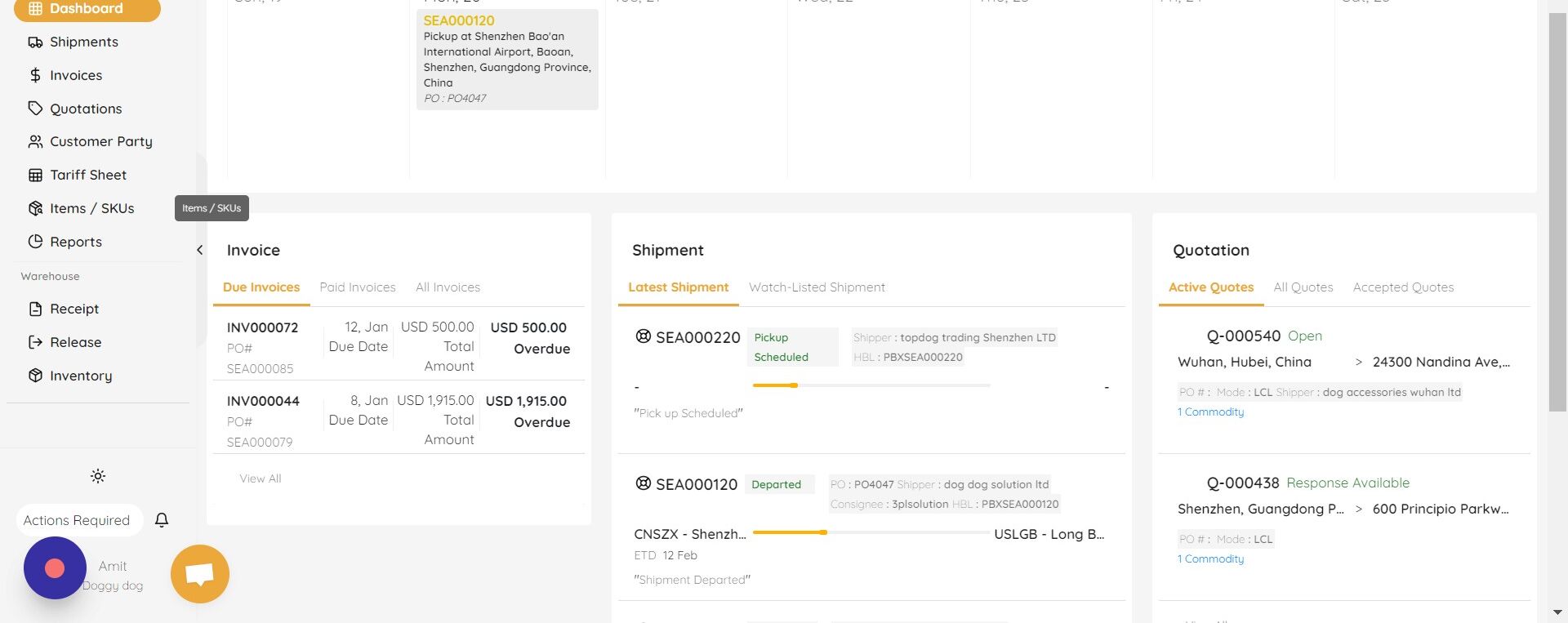Collapse sidebar with the chevron arrow
This screenshot has width=1568, height=623.
click(200, 250)
